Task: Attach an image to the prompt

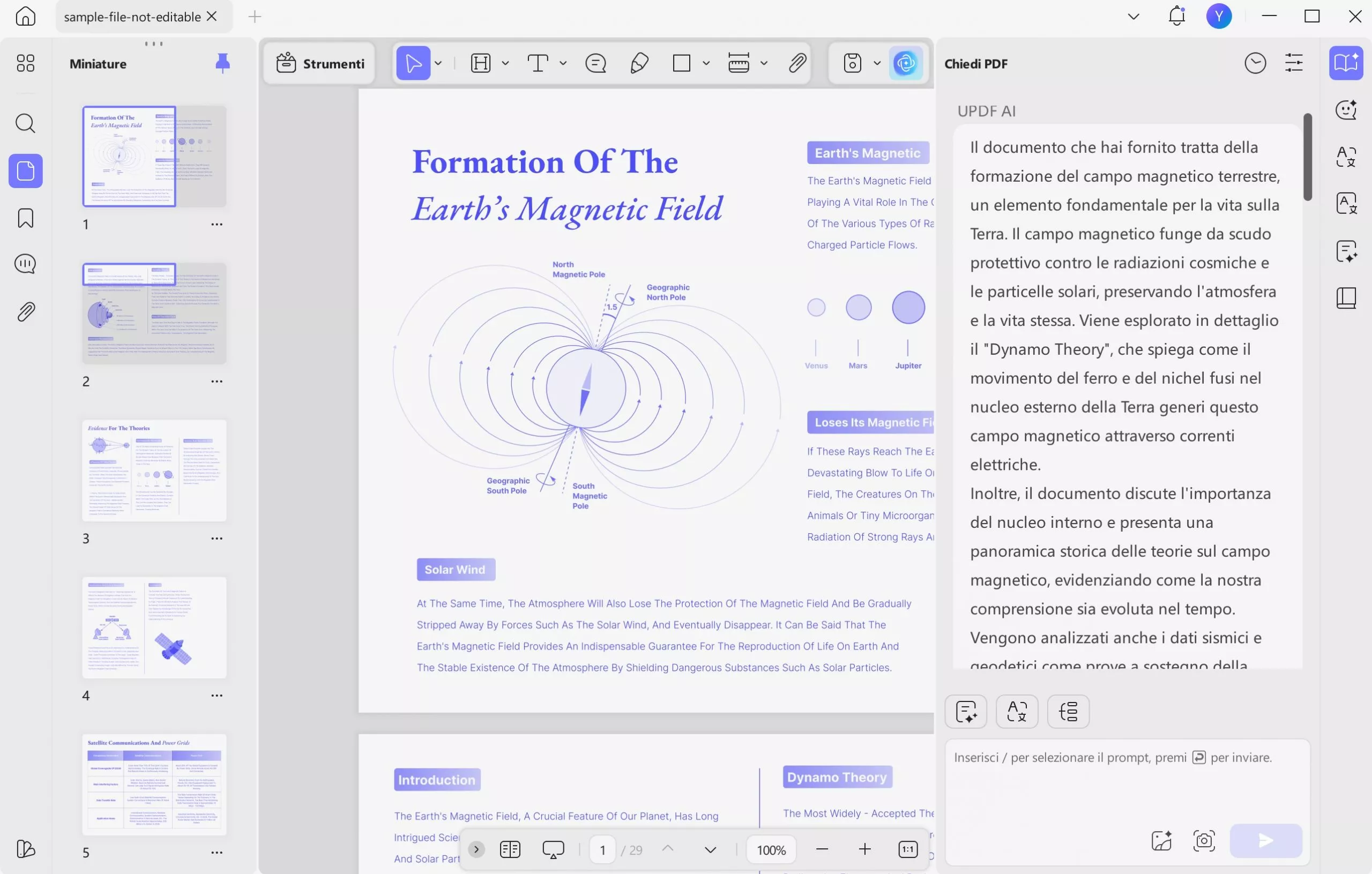Action: coord(1161,840)
